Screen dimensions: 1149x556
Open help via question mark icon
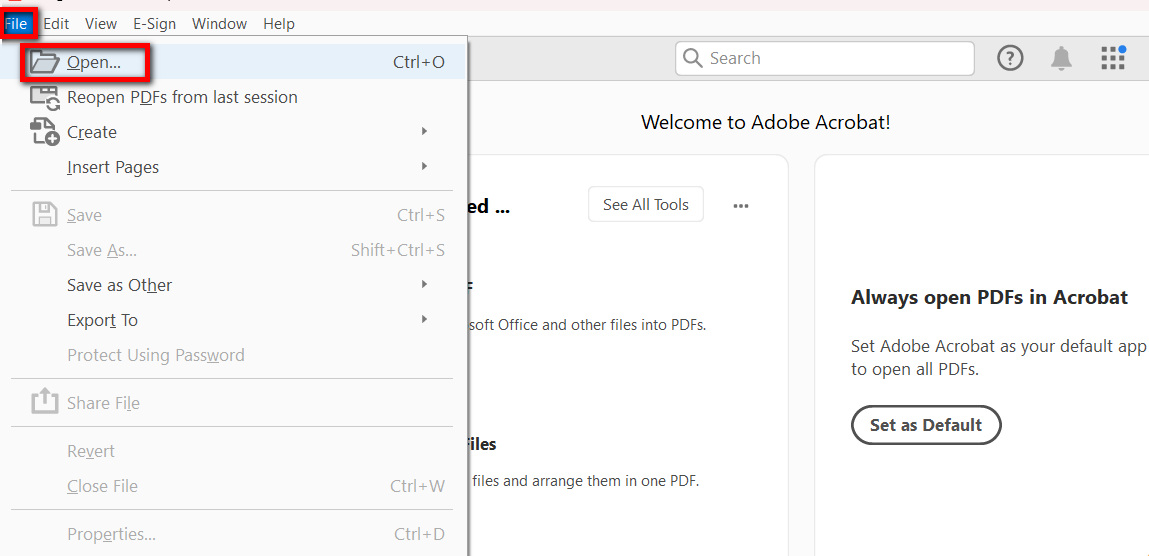1011,59
